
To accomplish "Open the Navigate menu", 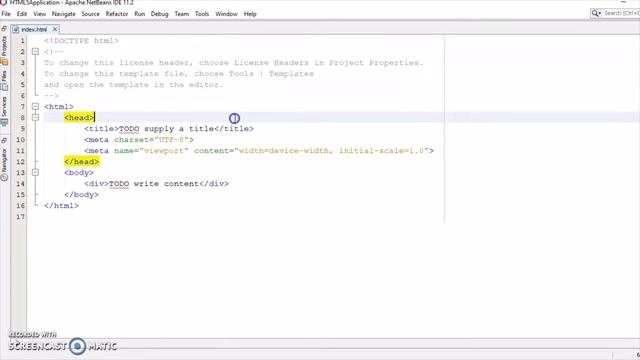I will (x=64, y=14).
